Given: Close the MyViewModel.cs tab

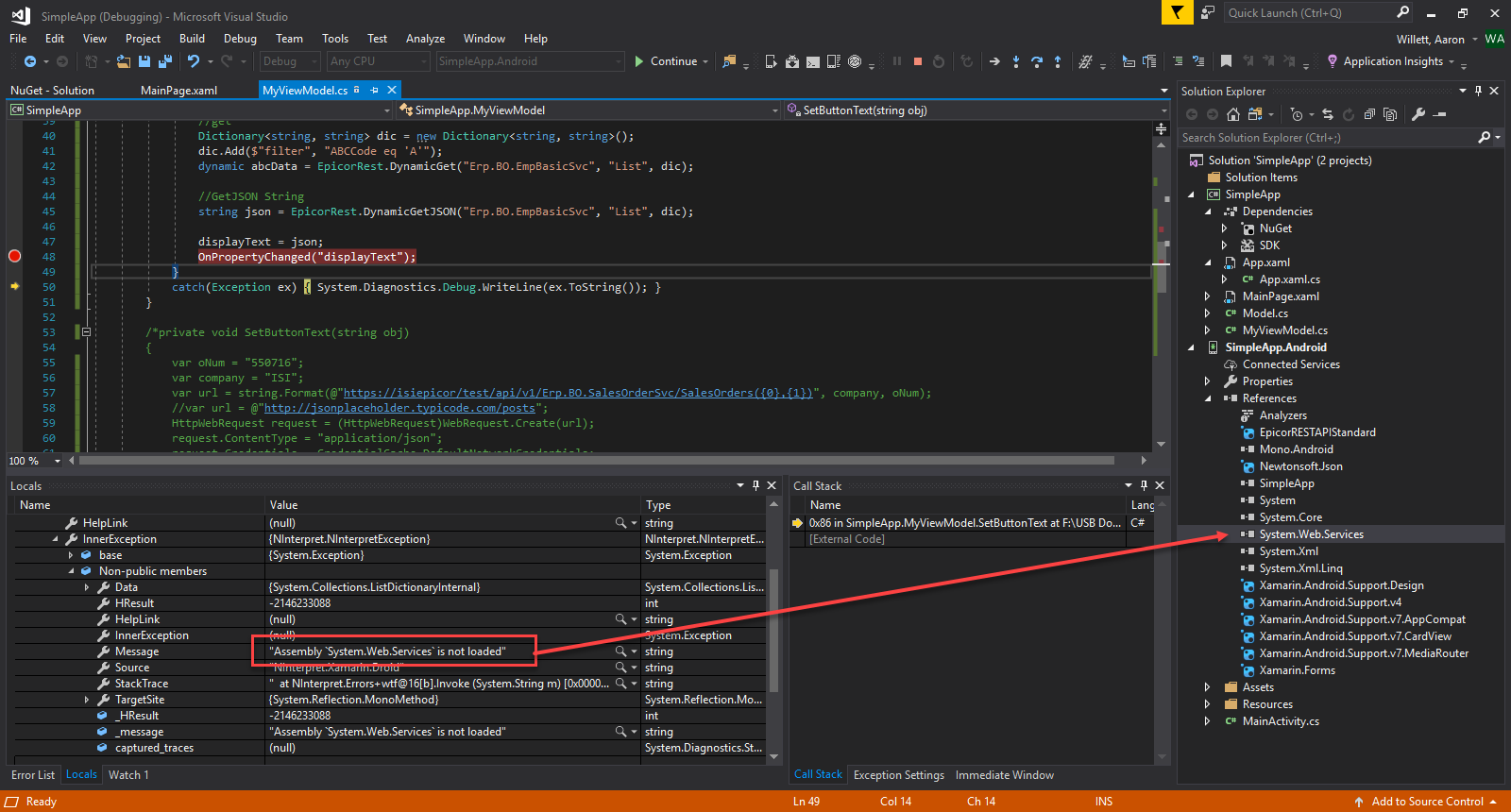Looking at the screenshot, I should (x=392, y=90).
